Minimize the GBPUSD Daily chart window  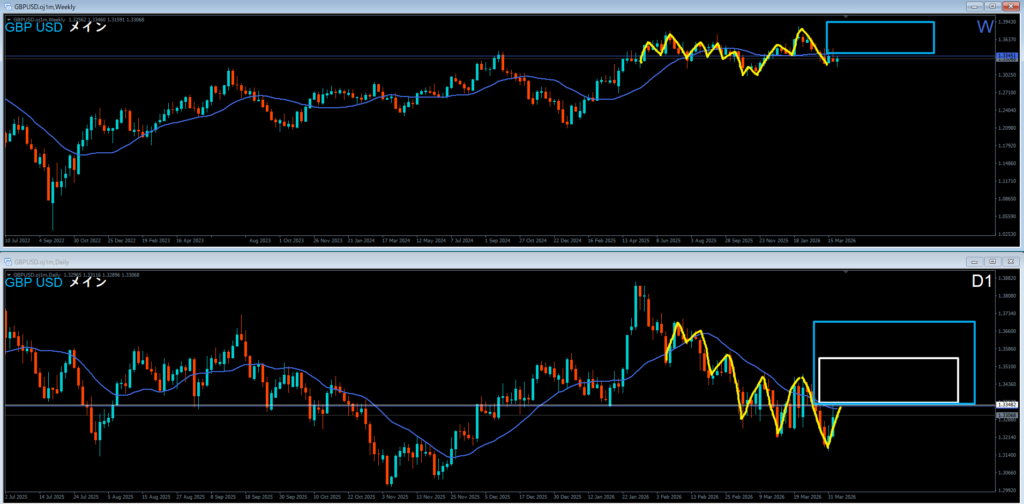tap(975, 261)
